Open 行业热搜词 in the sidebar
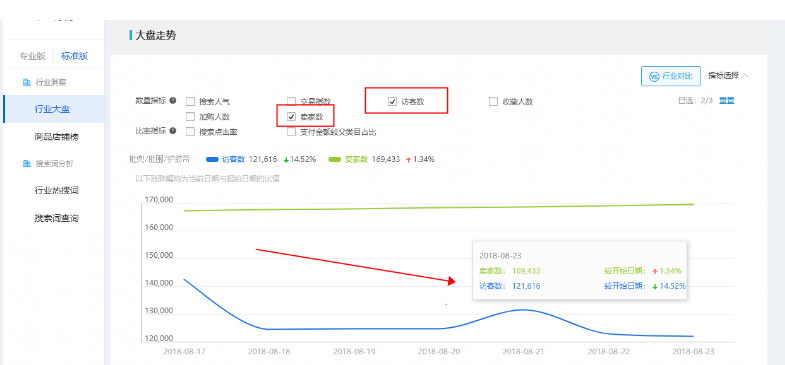 tap(57, 190)
